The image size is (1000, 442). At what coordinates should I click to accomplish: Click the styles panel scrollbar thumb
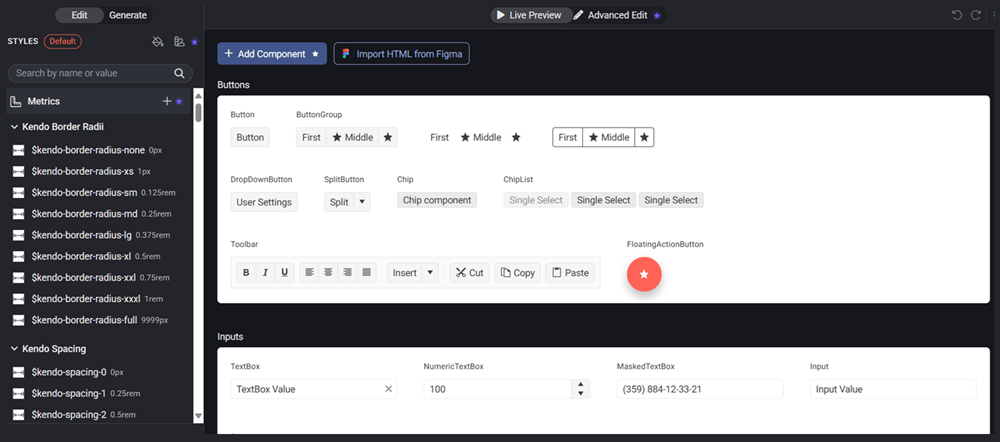coord(198,112)
